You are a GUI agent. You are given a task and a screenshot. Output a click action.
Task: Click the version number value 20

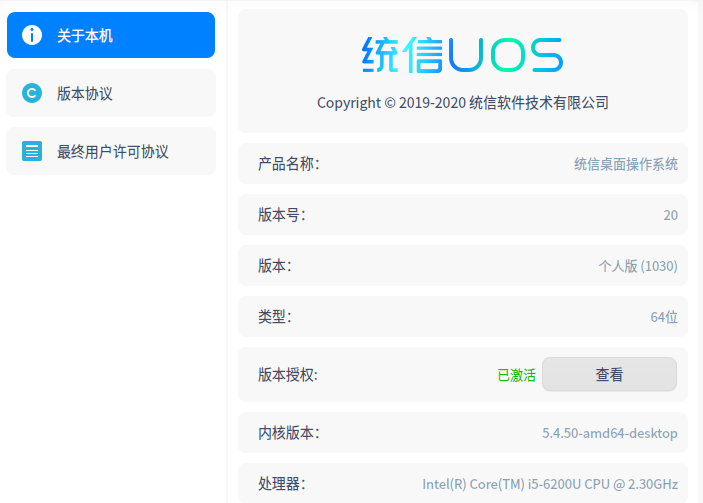coord(670,215)
